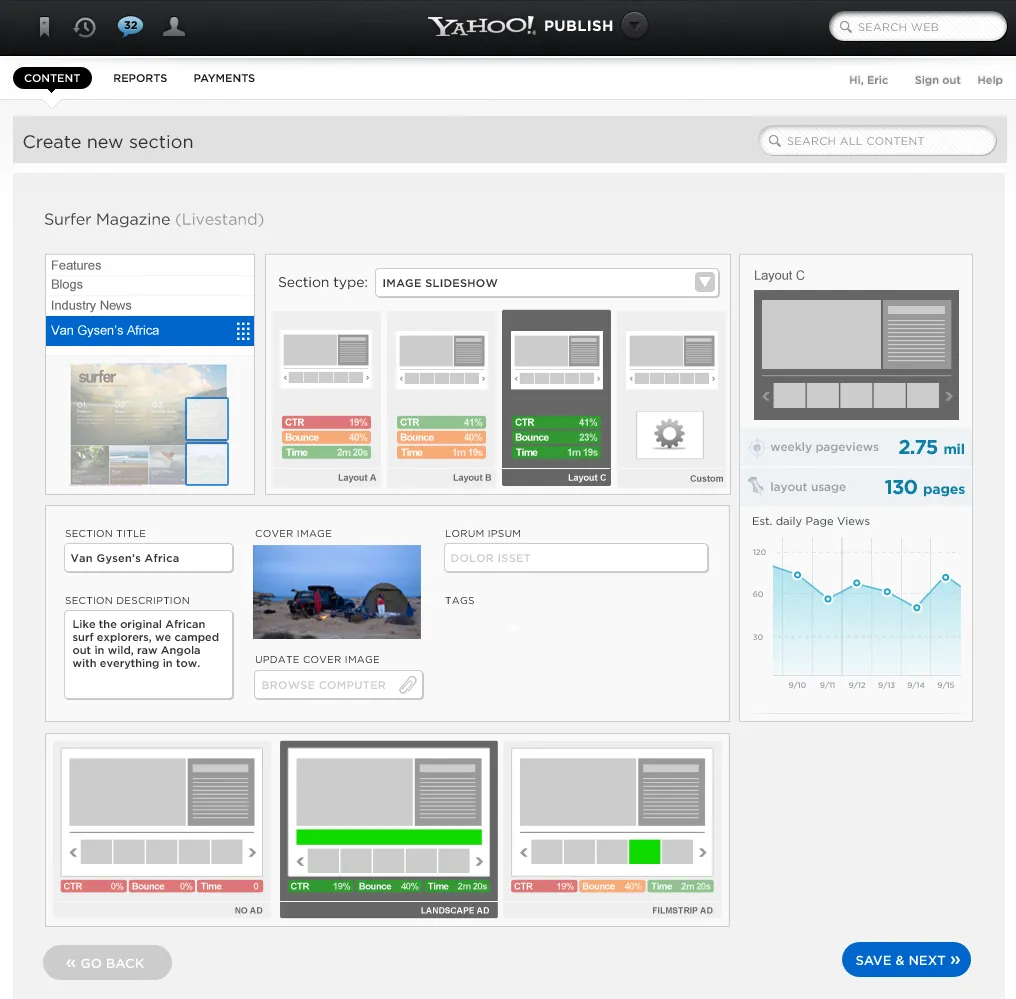1016x999 pixels.
Task: Focus the Dolor Isset input field
Action: tap(576, 558)
